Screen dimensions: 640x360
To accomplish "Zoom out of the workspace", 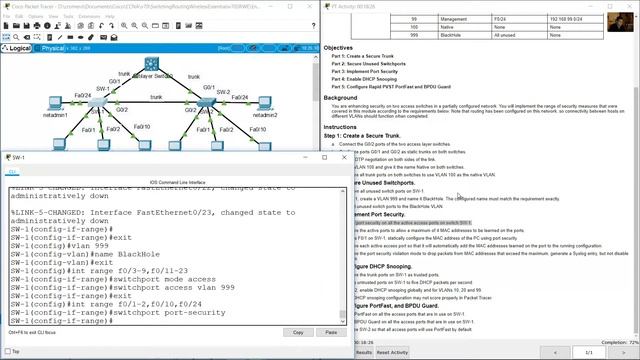I will tap(145, 26).
